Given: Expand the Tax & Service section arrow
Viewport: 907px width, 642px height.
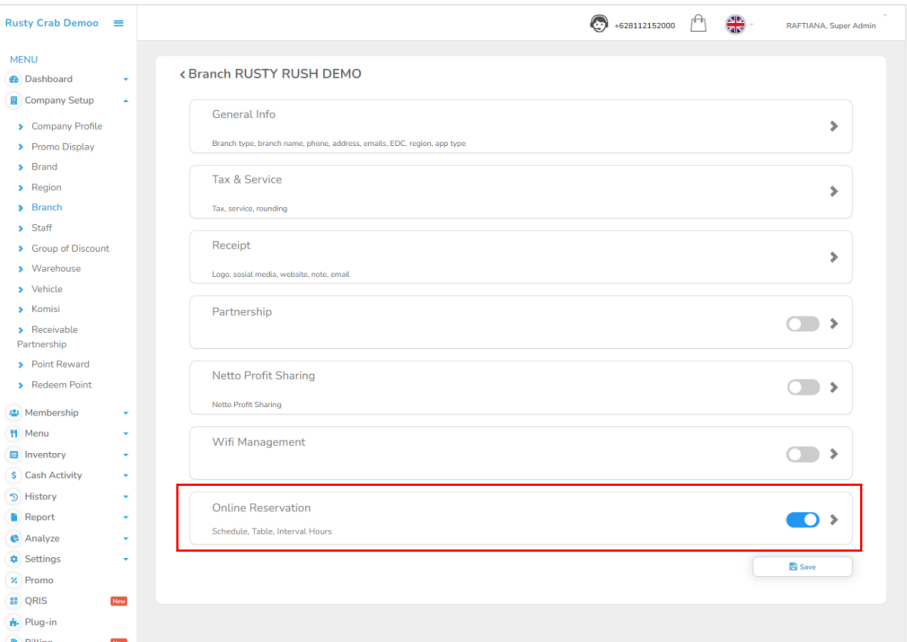Looking at the screenshot, I should (834, 191).
